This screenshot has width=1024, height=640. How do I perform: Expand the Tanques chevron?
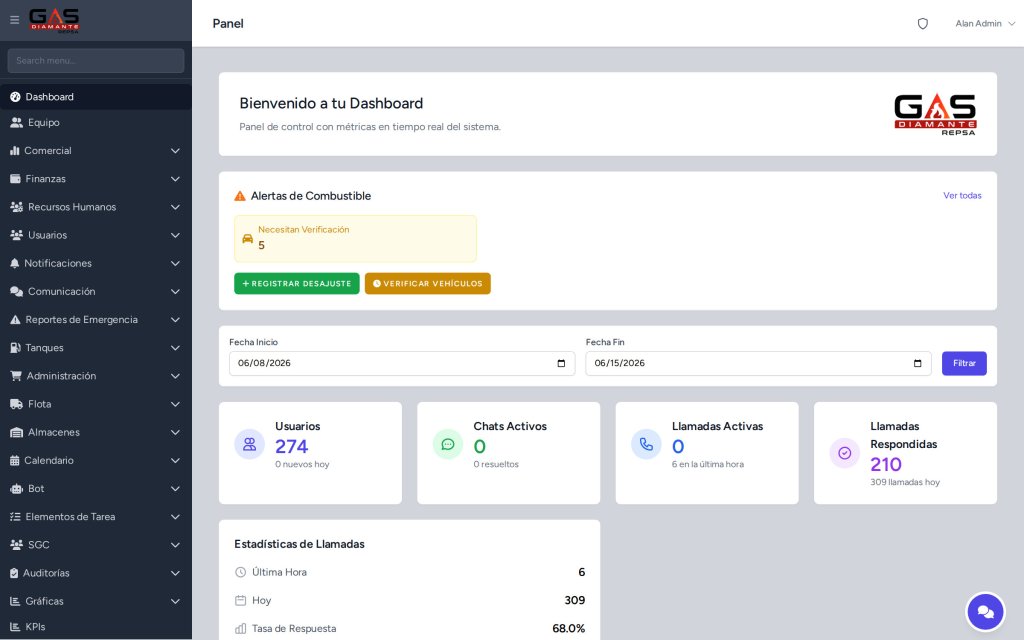[x=175, y=348]
